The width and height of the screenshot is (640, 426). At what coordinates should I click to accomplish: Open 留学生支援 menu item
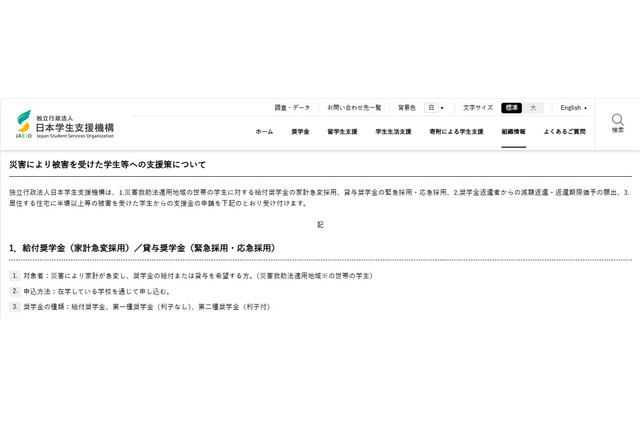[x=342, y=131]
